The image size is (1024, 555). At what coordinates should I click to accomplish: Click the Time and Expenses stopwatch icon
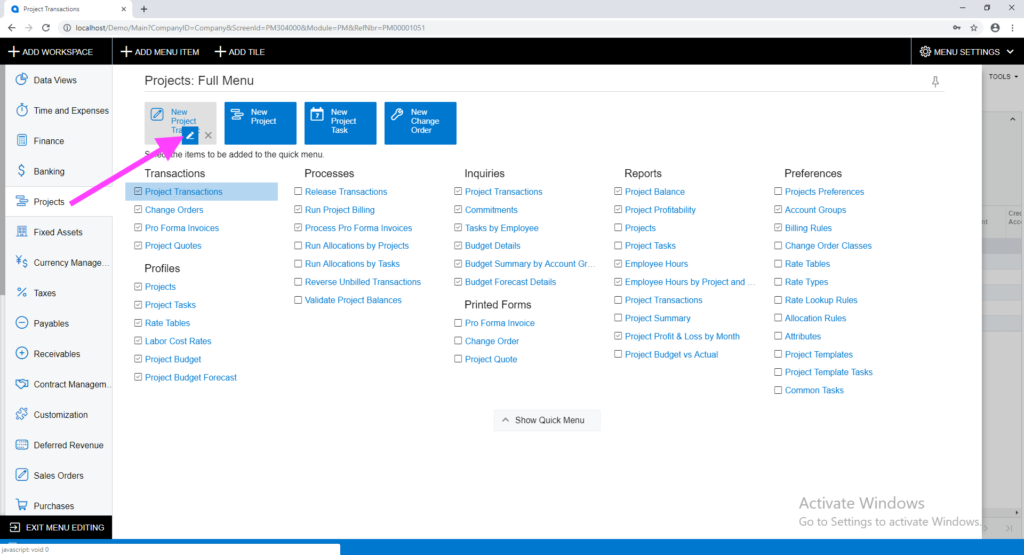click(x=22, y=110)
